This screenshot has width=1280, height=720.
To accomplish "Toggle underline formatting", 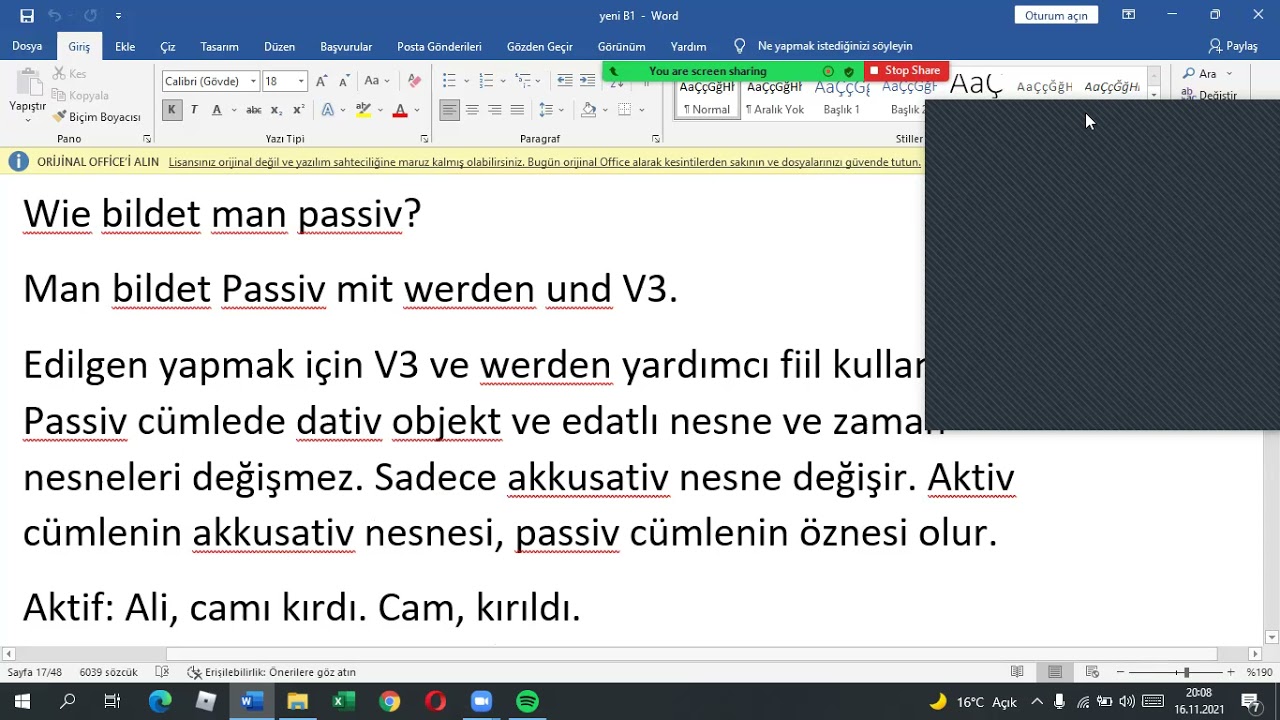I will pyautogui.click(x=216, y=110).
